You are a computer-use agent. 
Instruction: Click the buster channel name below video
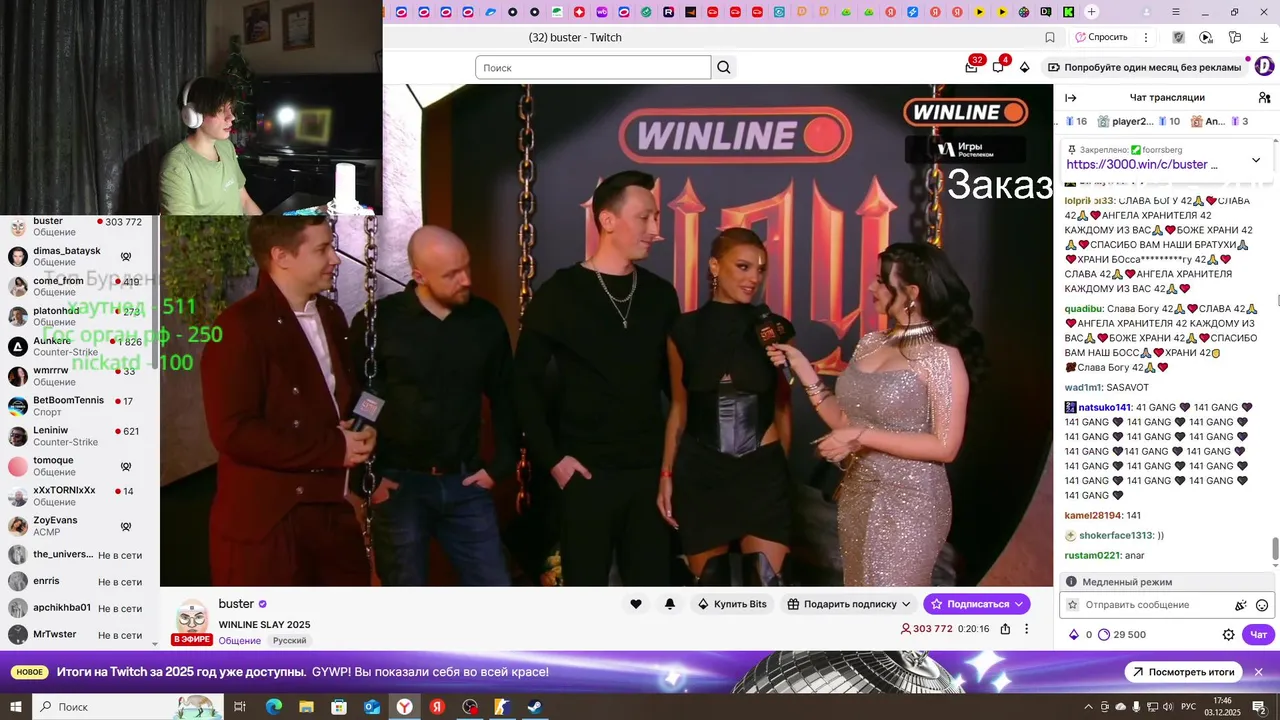[x=236, y=604]
